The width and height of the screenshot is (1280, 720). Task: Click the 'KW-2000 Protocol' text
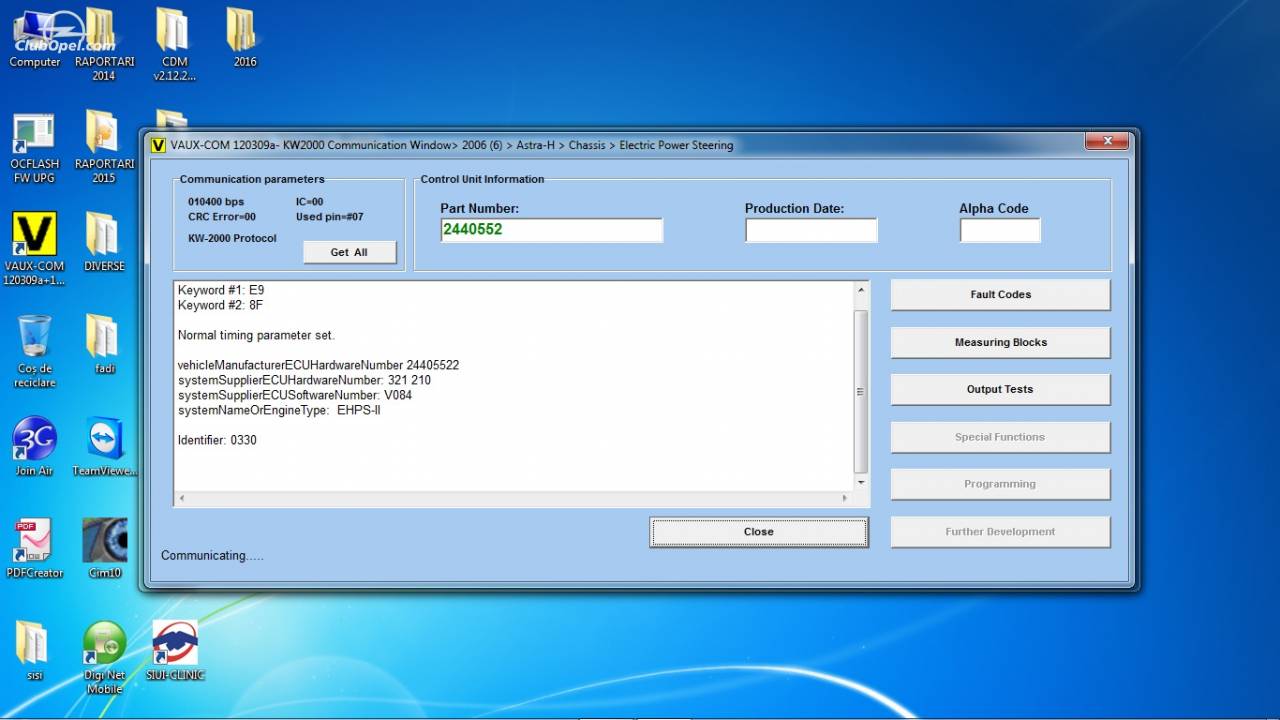(x=232, y=238)
